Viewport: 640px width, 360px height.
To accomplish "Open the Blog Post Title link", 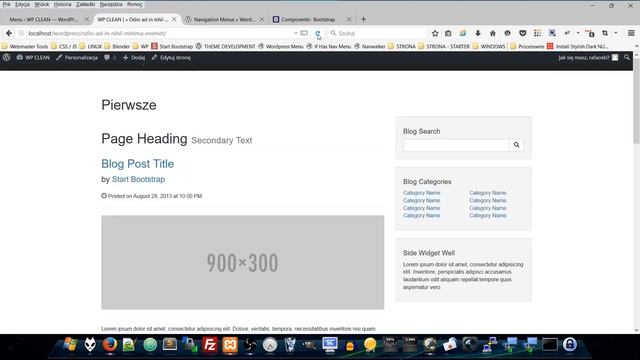I will tap(138, 164).
